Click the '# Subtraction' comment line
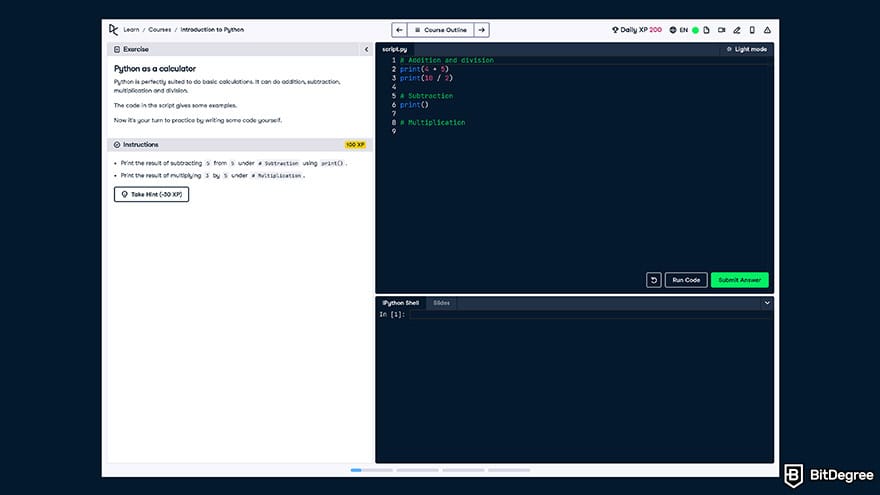Viewport: 880px width, 495px height. coord(426,96)
